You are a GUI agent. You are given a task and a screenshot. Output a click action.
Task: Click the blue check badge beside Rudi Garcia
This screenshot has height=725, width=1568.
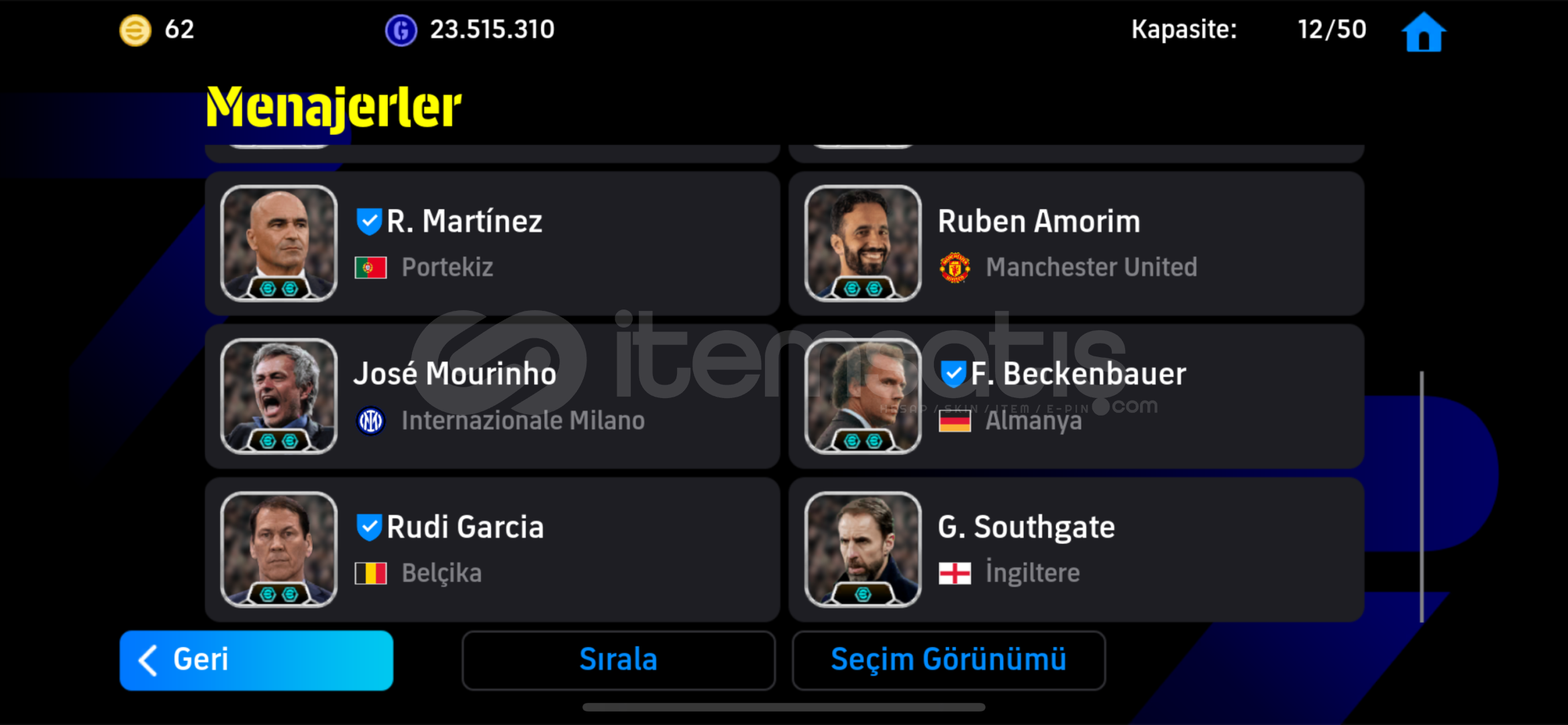click(x=369, y=527)
